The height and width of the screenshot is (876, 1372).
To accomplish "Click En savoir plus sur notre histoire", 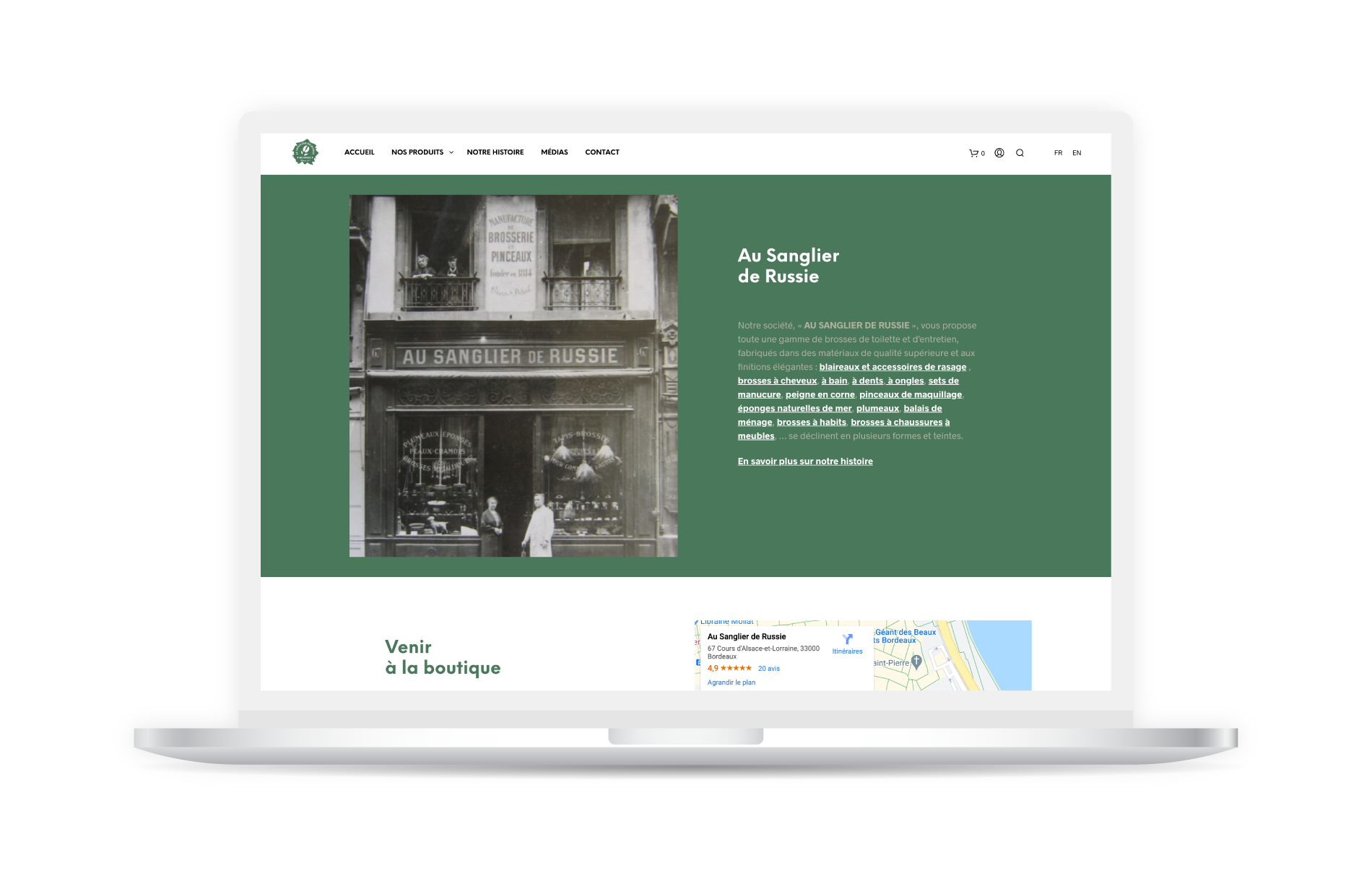I will point(805,461).
